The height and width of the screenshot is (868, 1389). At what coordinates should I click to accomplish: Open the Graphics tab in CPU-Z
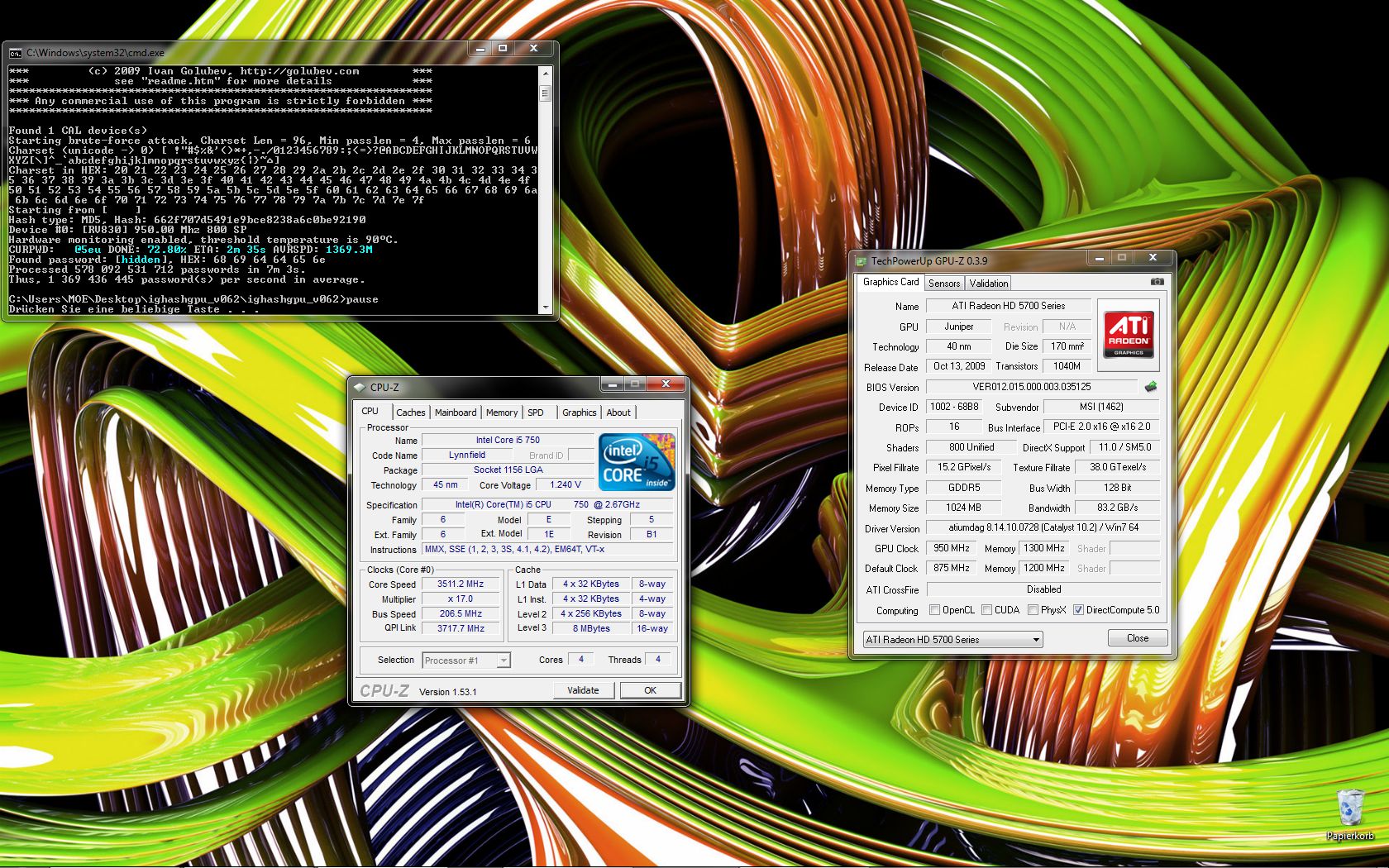[x=579, y=413]
